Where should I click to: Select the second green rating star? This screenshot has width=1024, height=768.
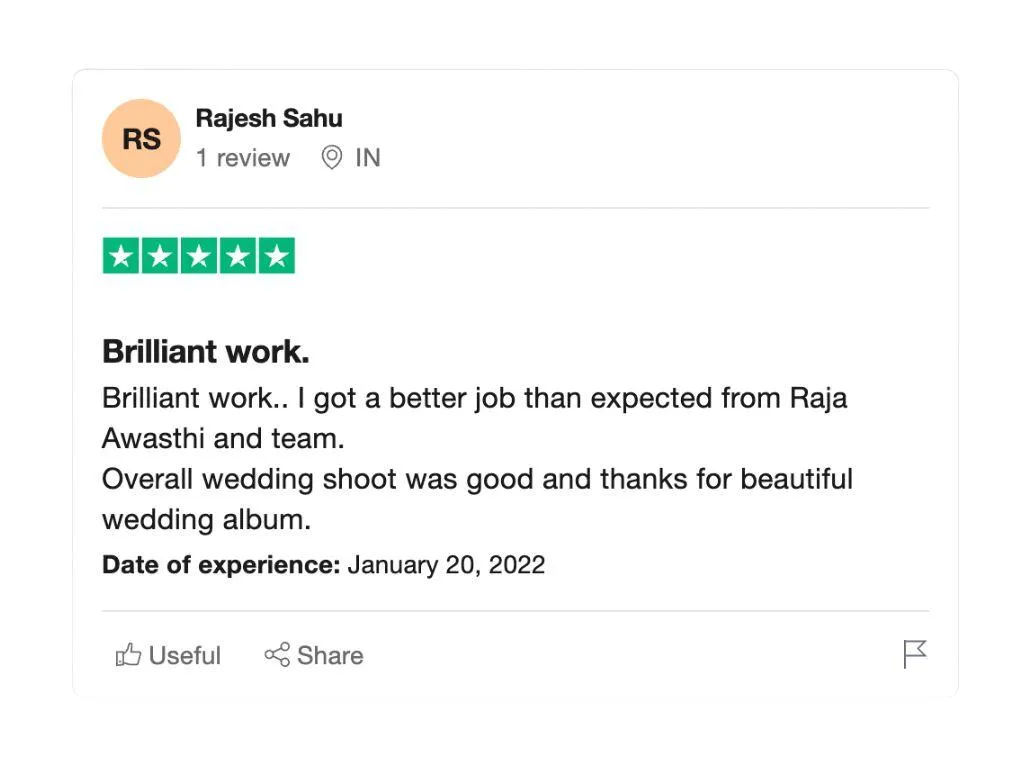pyautogui.click(x=160, y=255)
